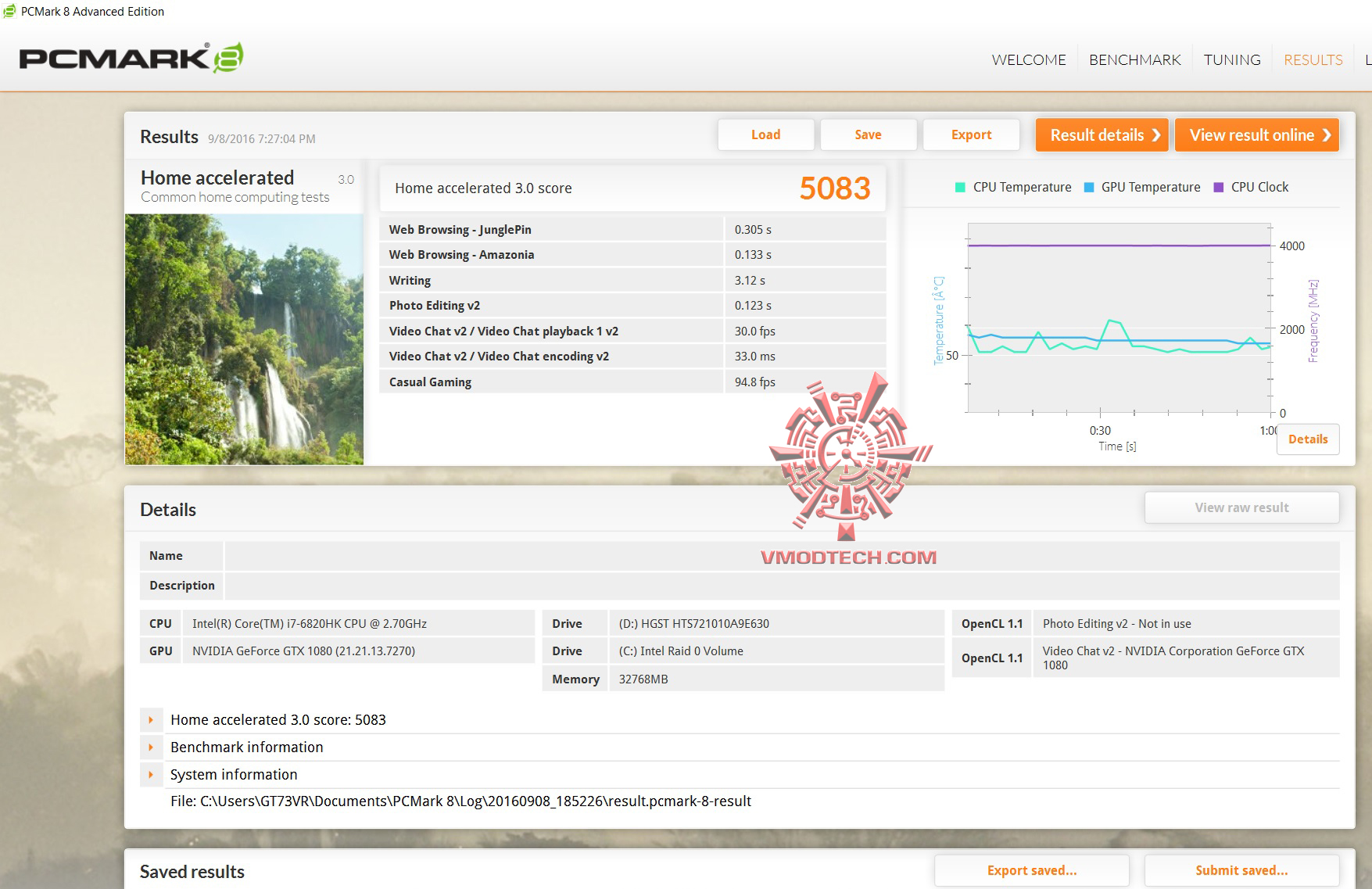Expand System information section
1372x889 pixels.
click(151, 775)
